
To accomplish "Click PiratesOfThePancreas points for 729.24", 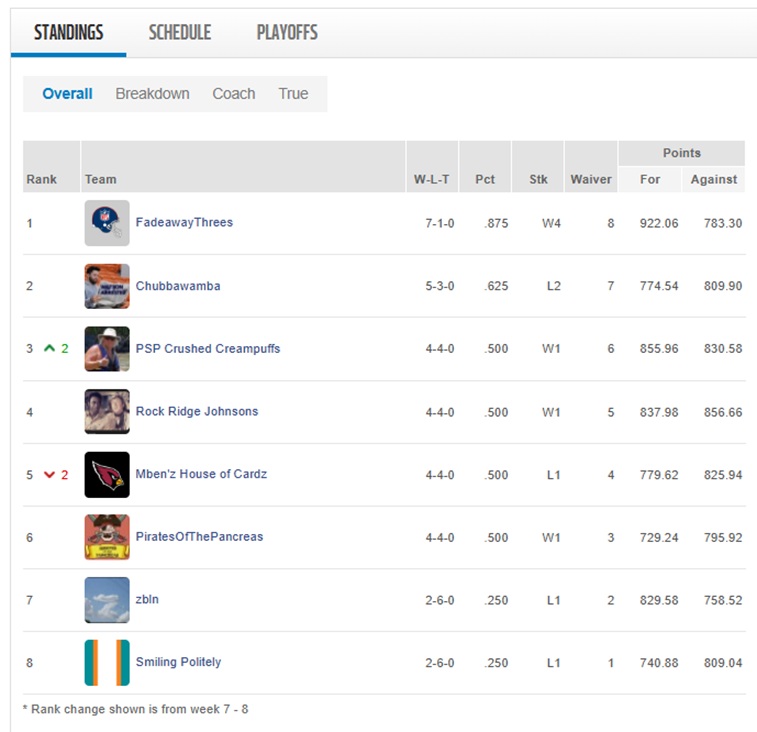I will point(659,537).
